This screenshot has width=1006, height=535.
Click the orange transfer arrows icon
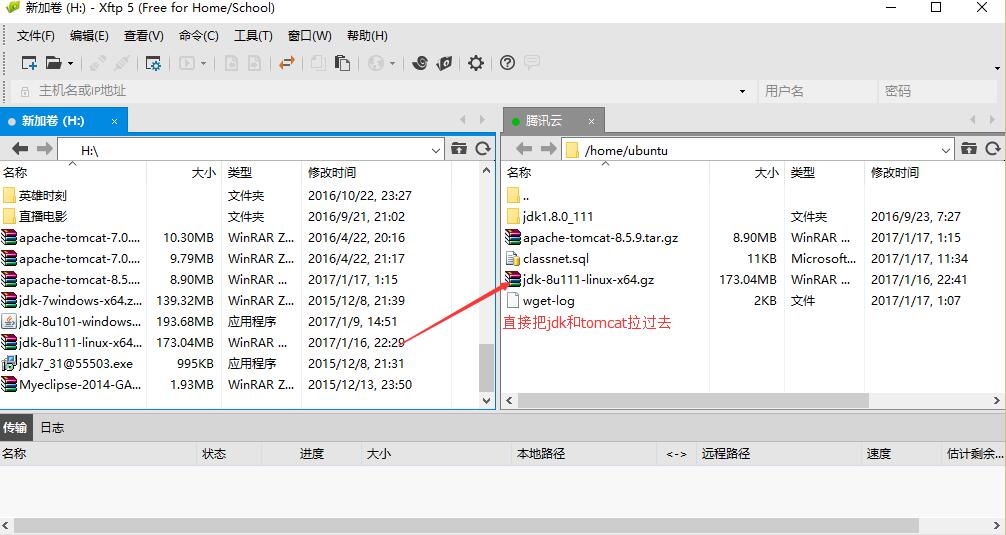click(x=287, y=63)
